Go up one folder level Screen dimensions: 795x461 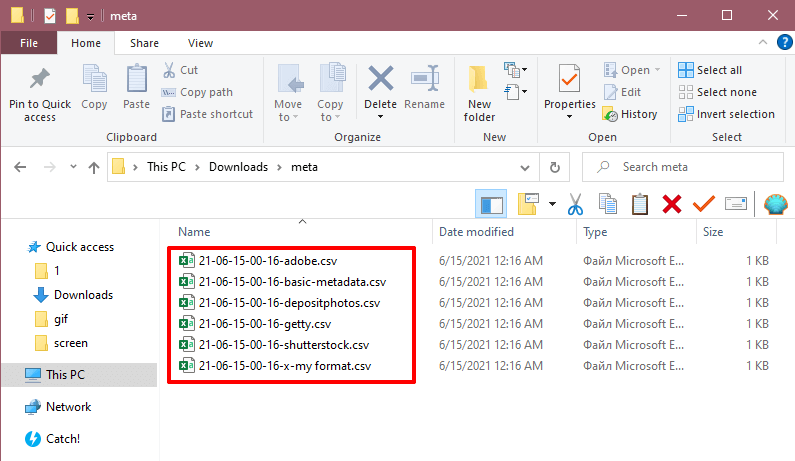click(x=94, y=167)
